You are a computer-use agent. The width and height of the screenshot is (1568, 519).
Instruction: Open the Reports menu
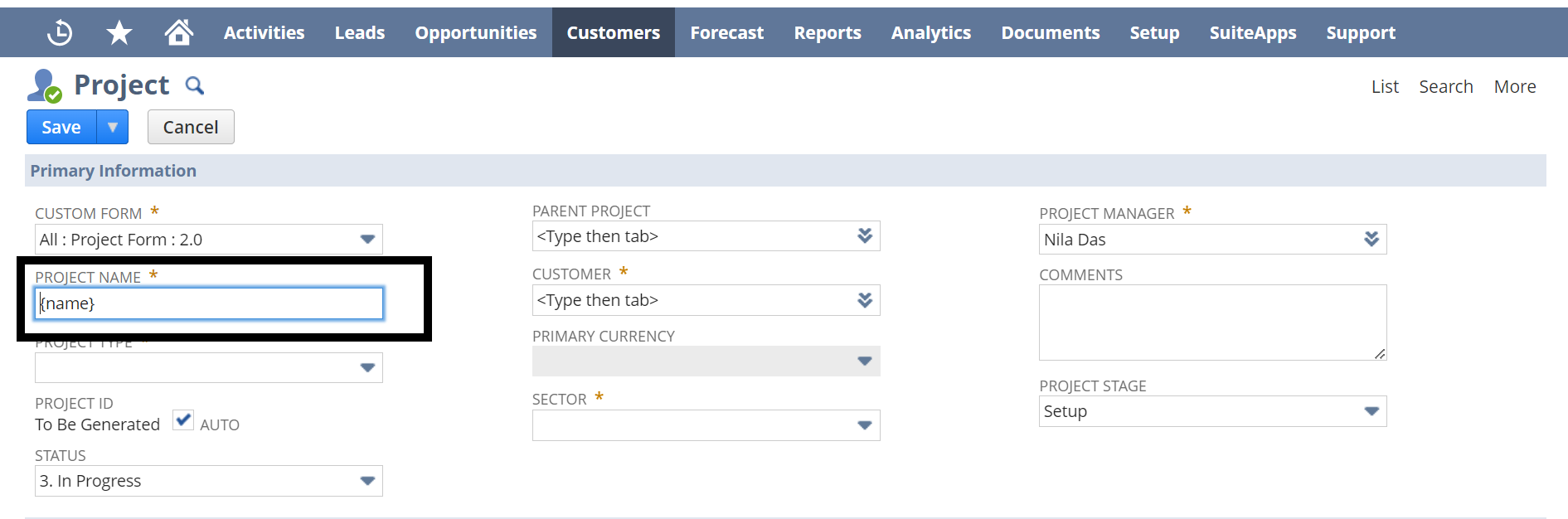pyautogui.click(x=828, y=32)
